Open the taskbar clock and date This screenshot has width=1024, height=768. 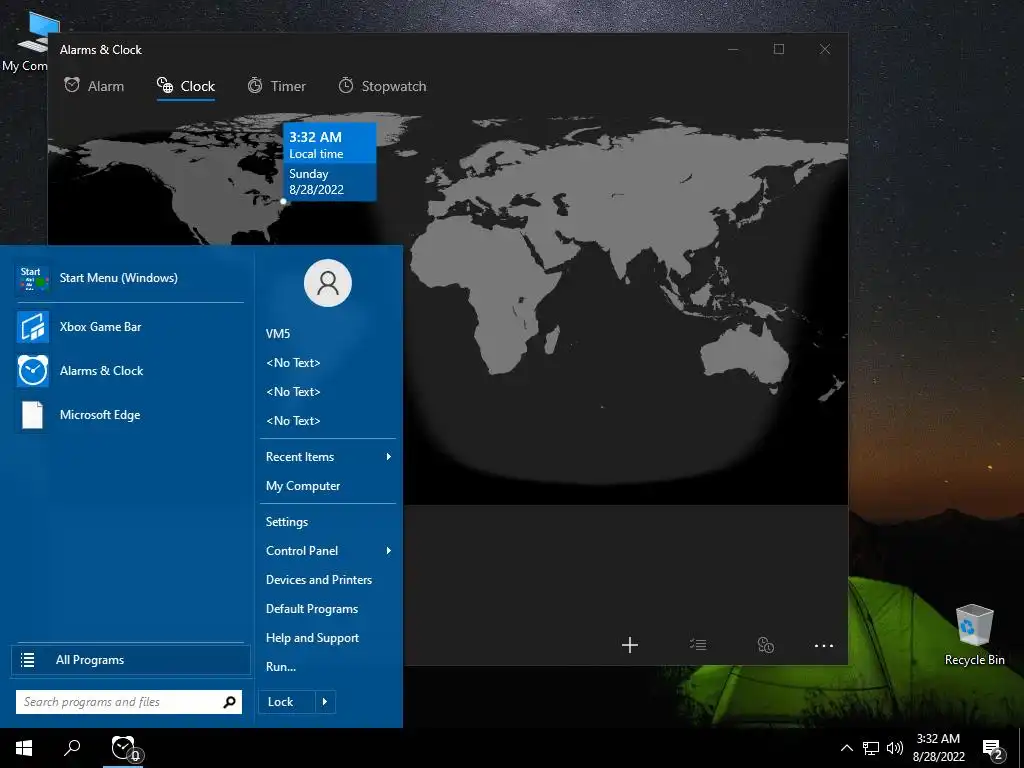pyautogui.click(x=938, y=748)
